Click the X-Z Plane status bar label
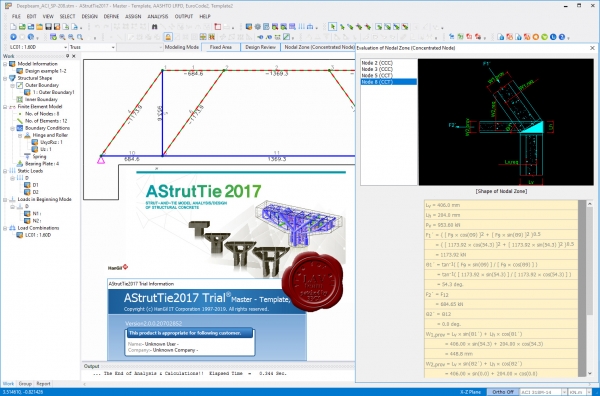 pyautogui.click(x=470, y=392)
